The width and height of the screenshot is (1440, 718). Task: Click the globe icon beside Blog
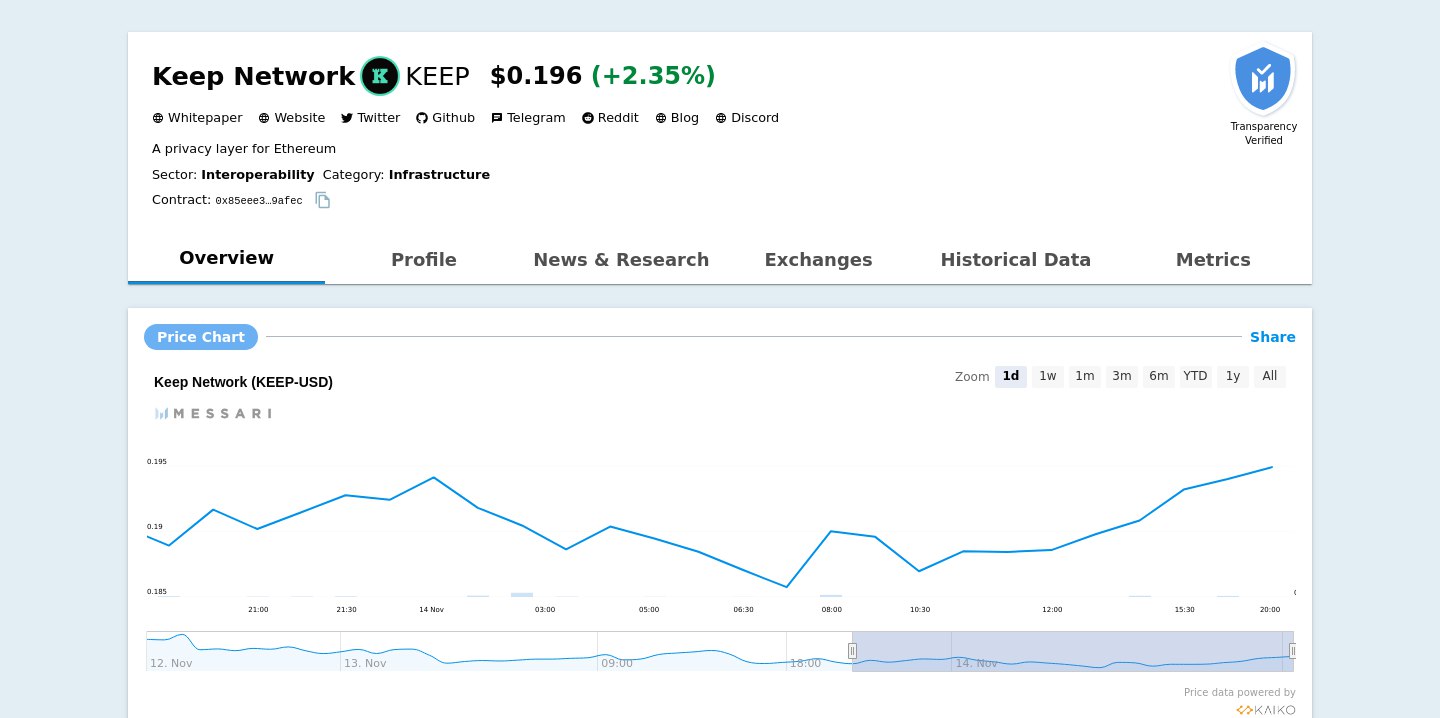click(x=661, y=118)
